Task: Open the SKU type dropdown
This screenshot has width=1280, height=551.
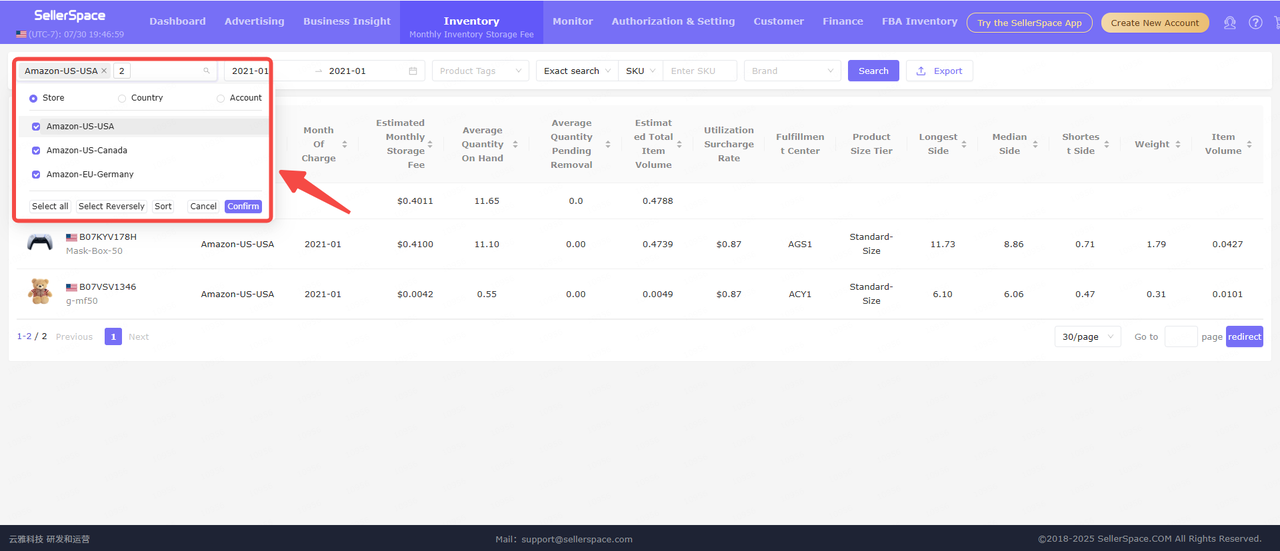Action: point(640,71)
